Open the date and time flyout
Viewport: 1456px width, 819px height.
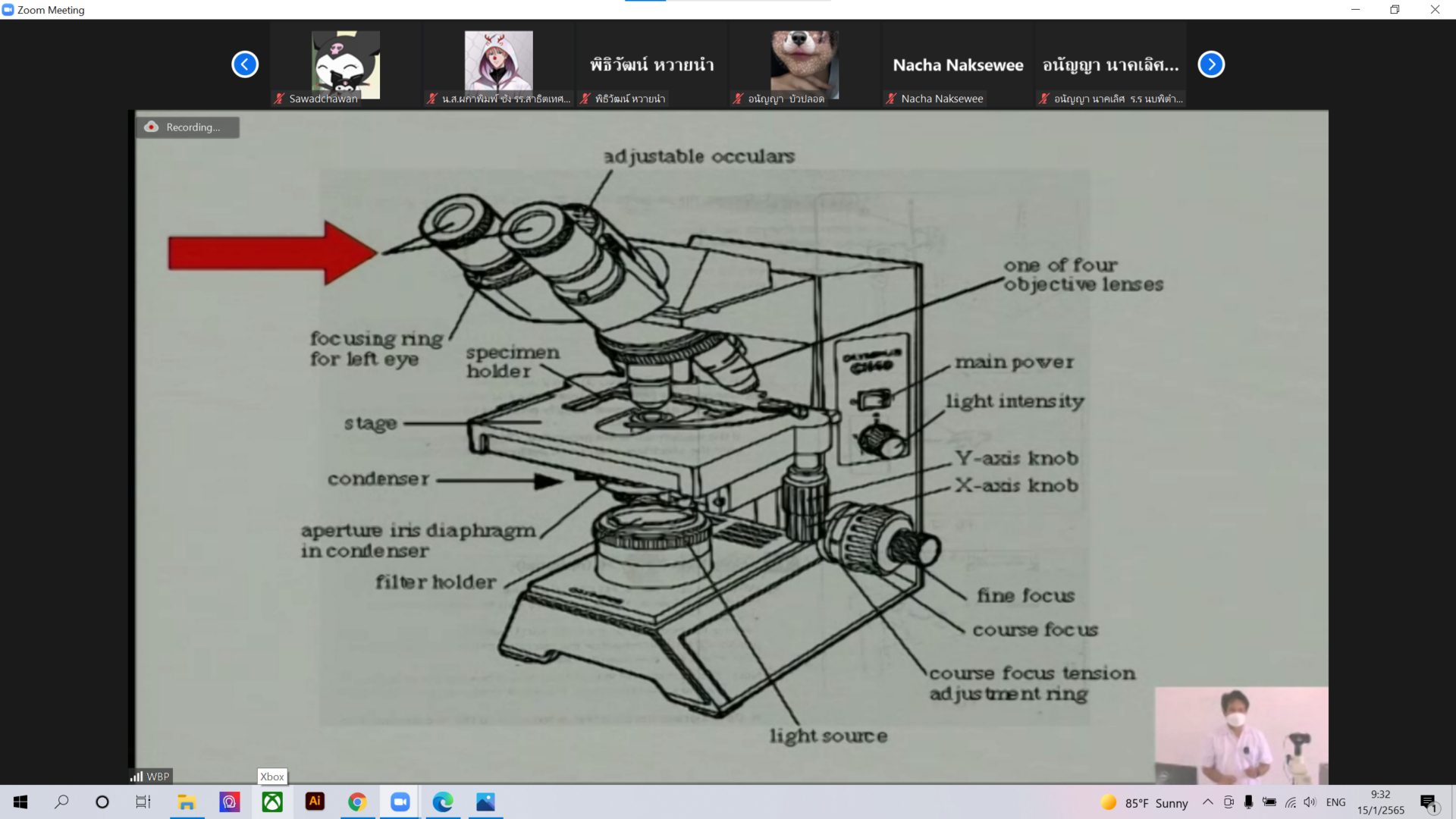(x=1380, y=802)
